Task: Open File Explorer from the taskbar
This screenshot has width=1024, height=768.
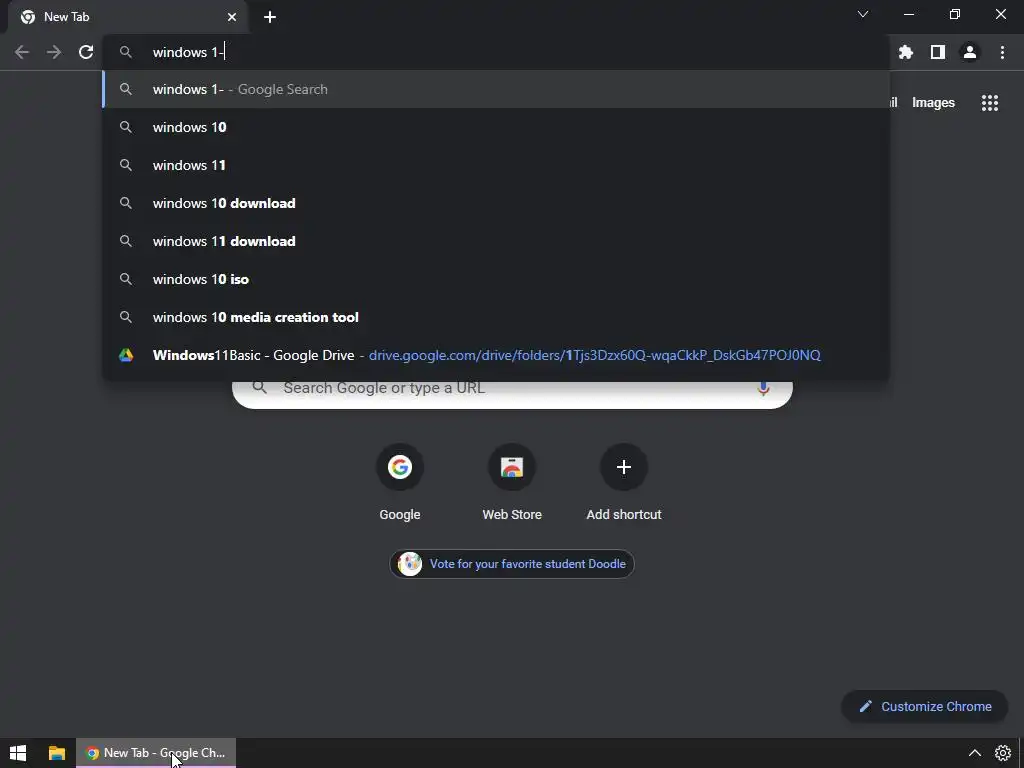Action: [57, 753]
